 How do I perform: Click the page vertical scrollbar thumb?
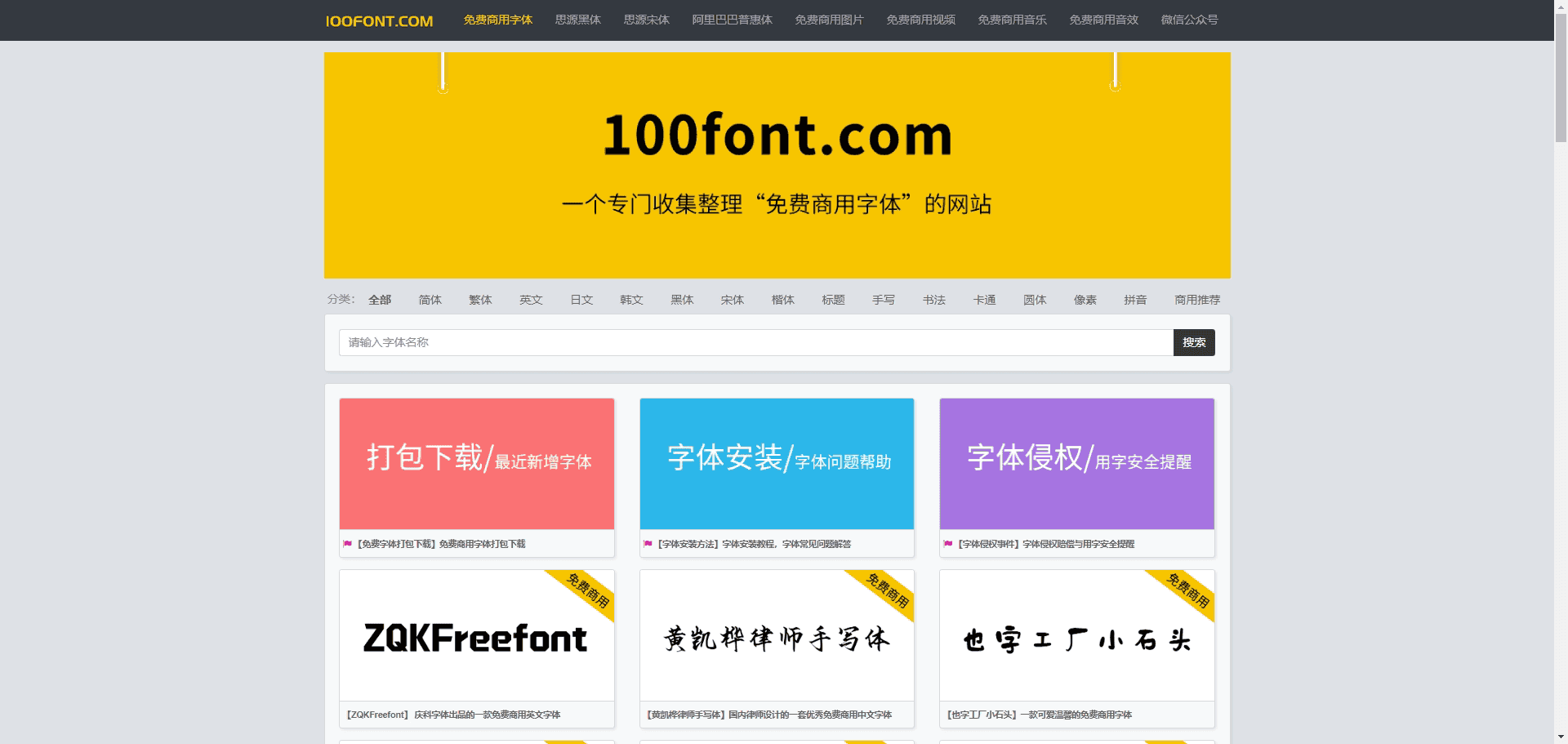point(1561,78)
